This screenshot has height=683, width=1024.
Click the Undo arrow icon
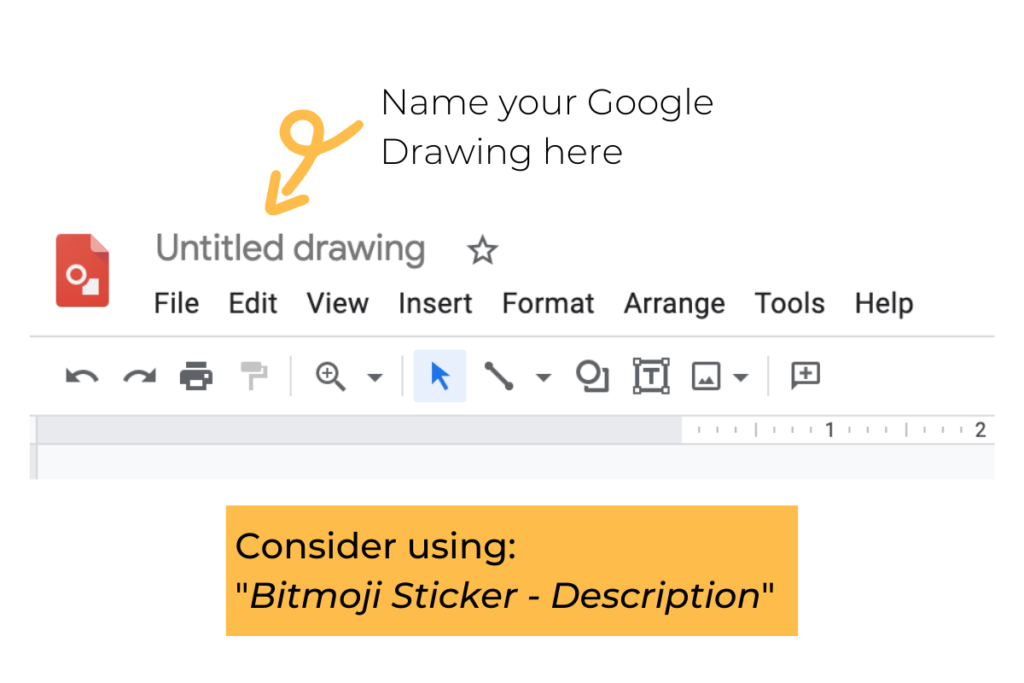point(81,376)
